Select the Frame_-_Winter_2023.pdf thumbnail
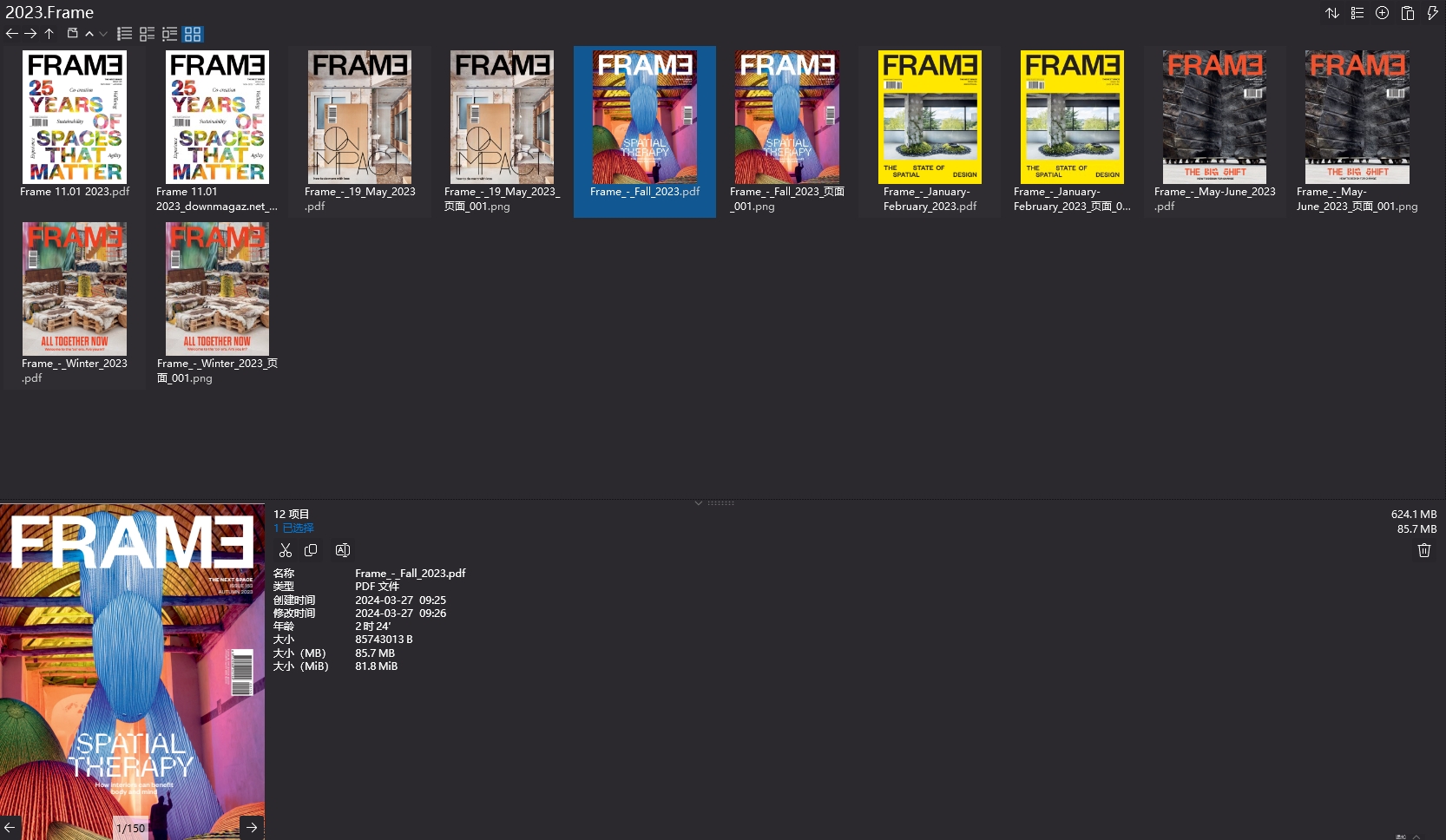The image size is (1446, 840). tap(75, 289)
